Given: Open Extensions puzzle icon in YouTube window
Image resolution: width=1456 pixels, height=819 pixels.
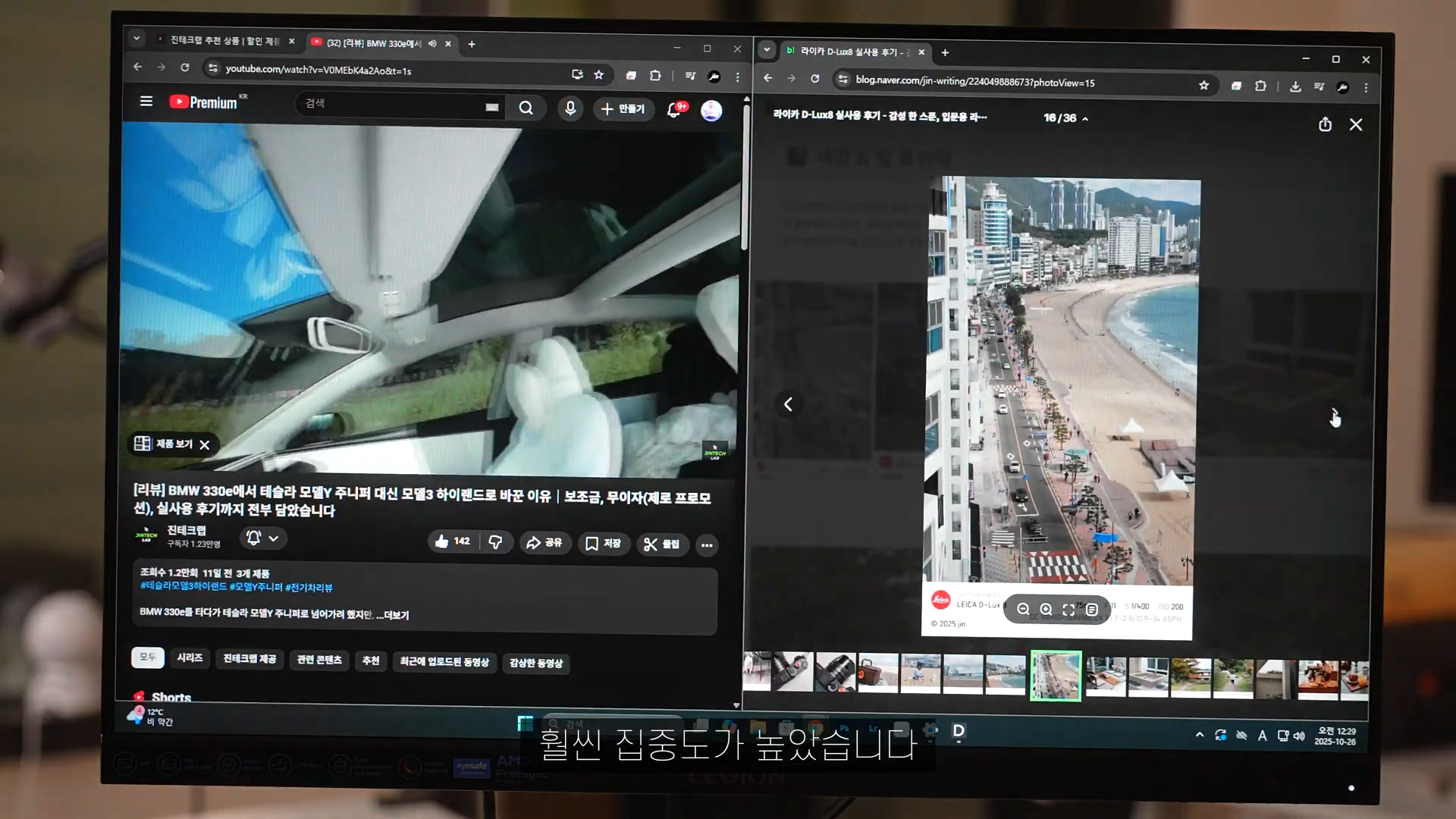Looking at the screenshot, I should (x=655, y=75).
